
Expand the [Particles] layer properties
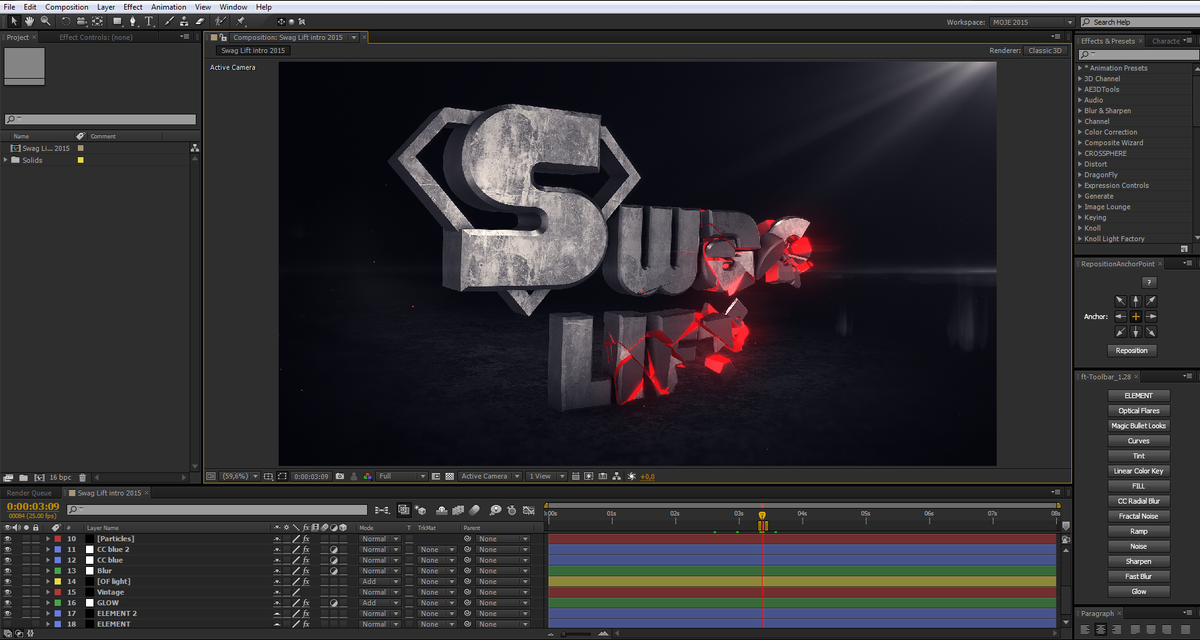coord(47,539)
